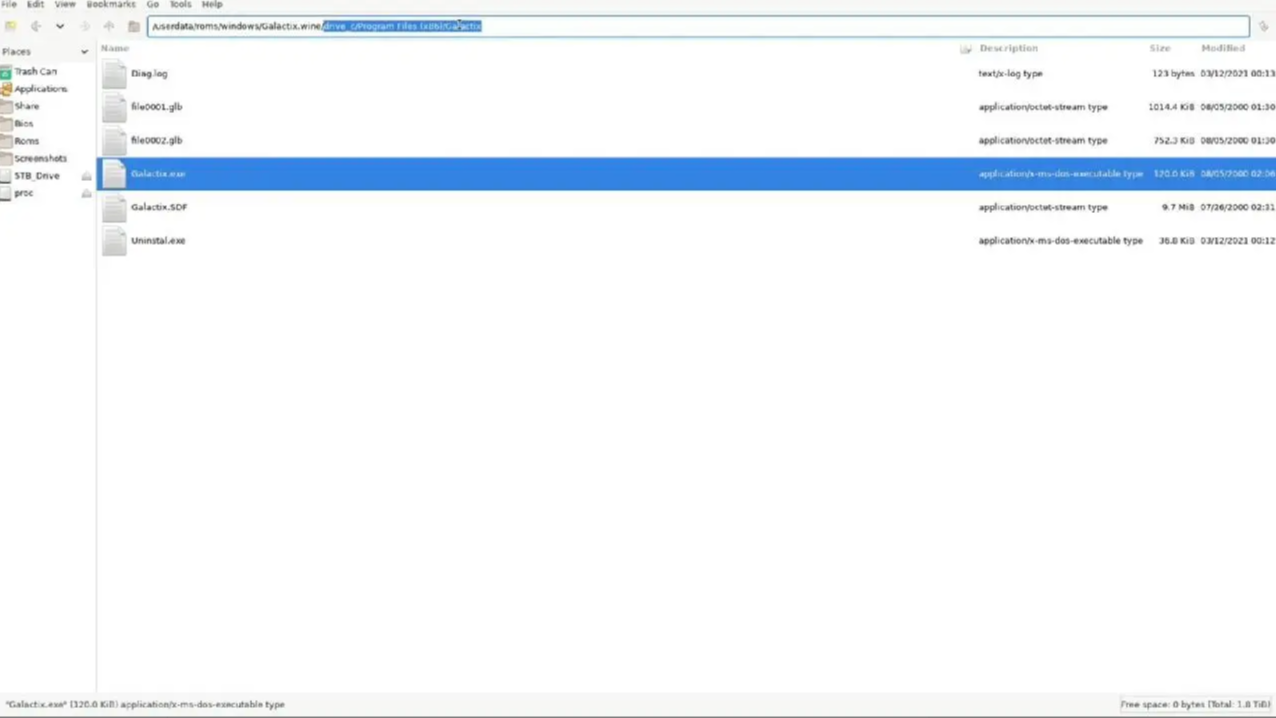Open the Share folder in Places

click(x=27, y=106)
